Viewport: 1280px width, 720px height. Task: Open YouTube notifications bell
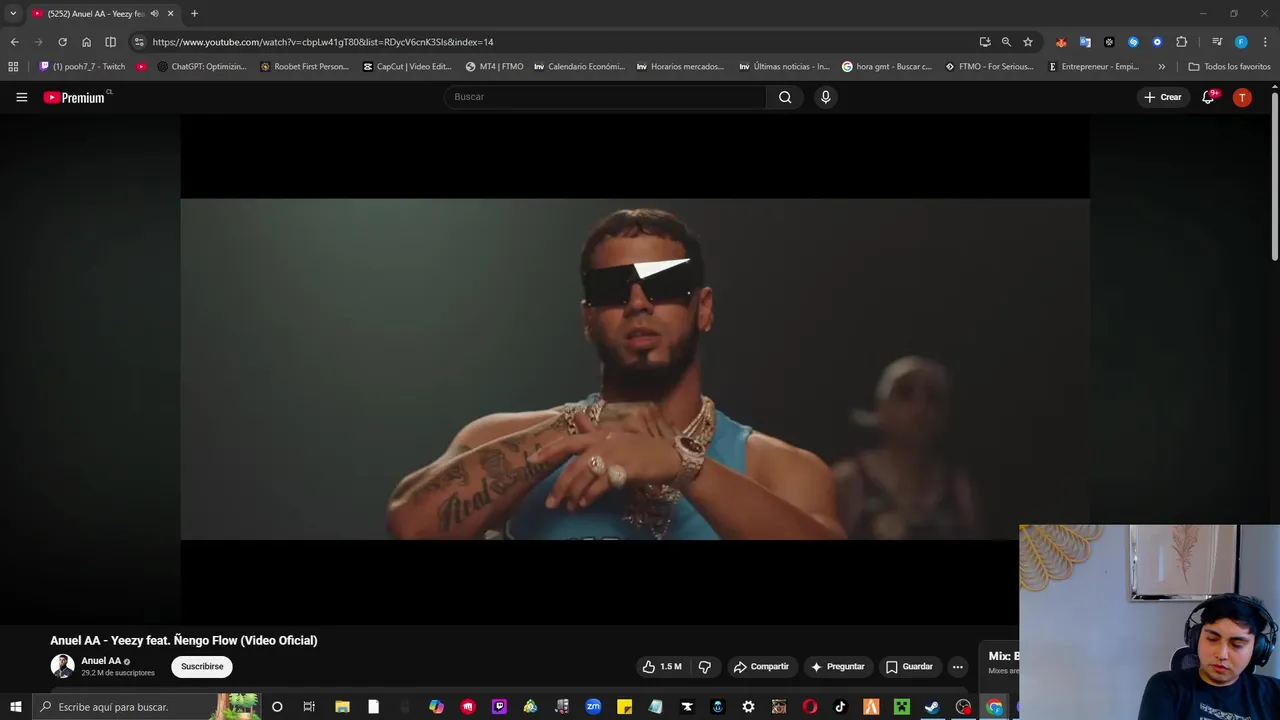click(x=1208, y=97)
